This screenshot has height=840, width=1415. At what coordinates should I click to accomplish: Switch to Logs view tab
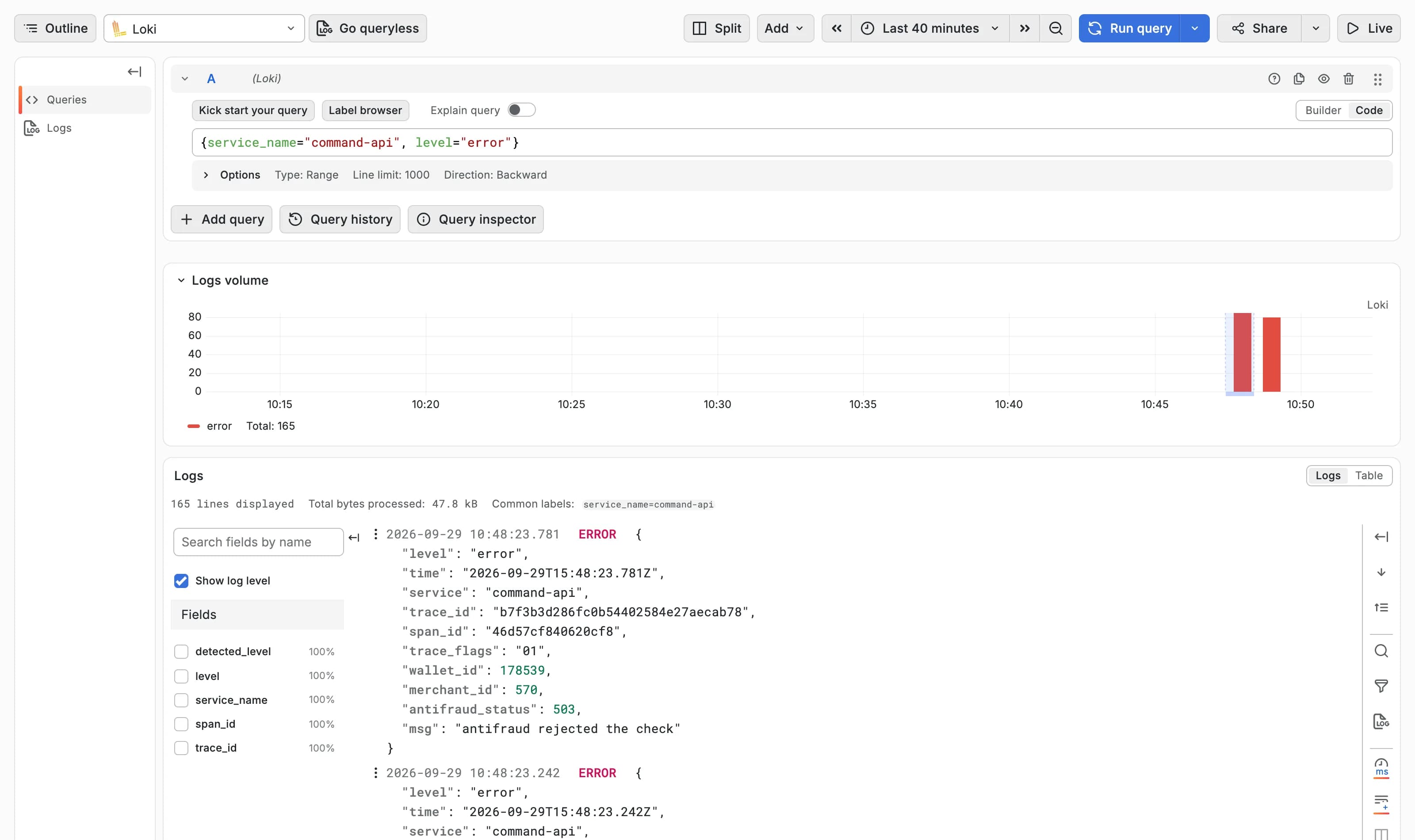click(1327, 475)
